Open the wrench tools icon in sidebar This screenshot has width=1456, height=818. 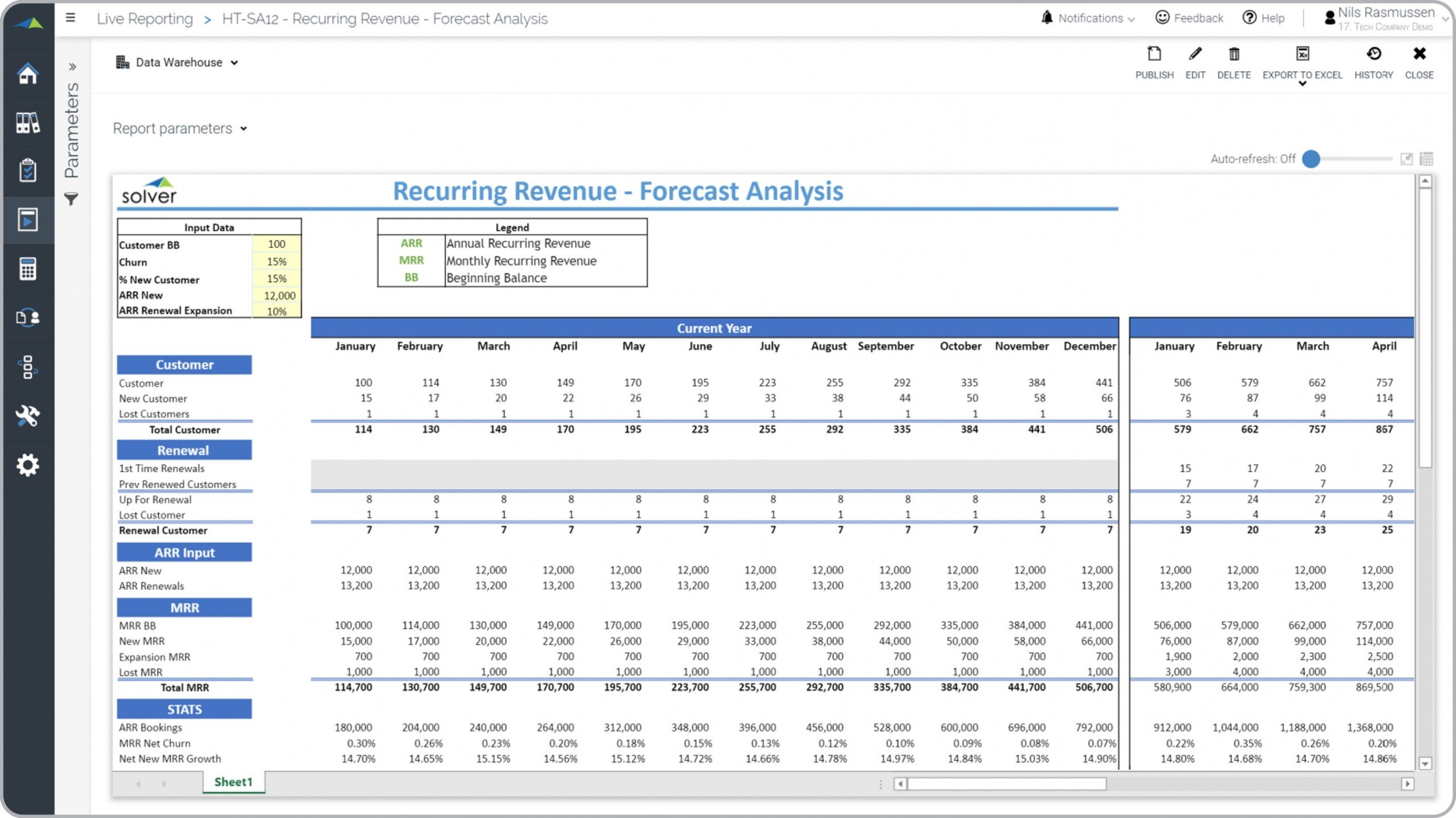27,416
